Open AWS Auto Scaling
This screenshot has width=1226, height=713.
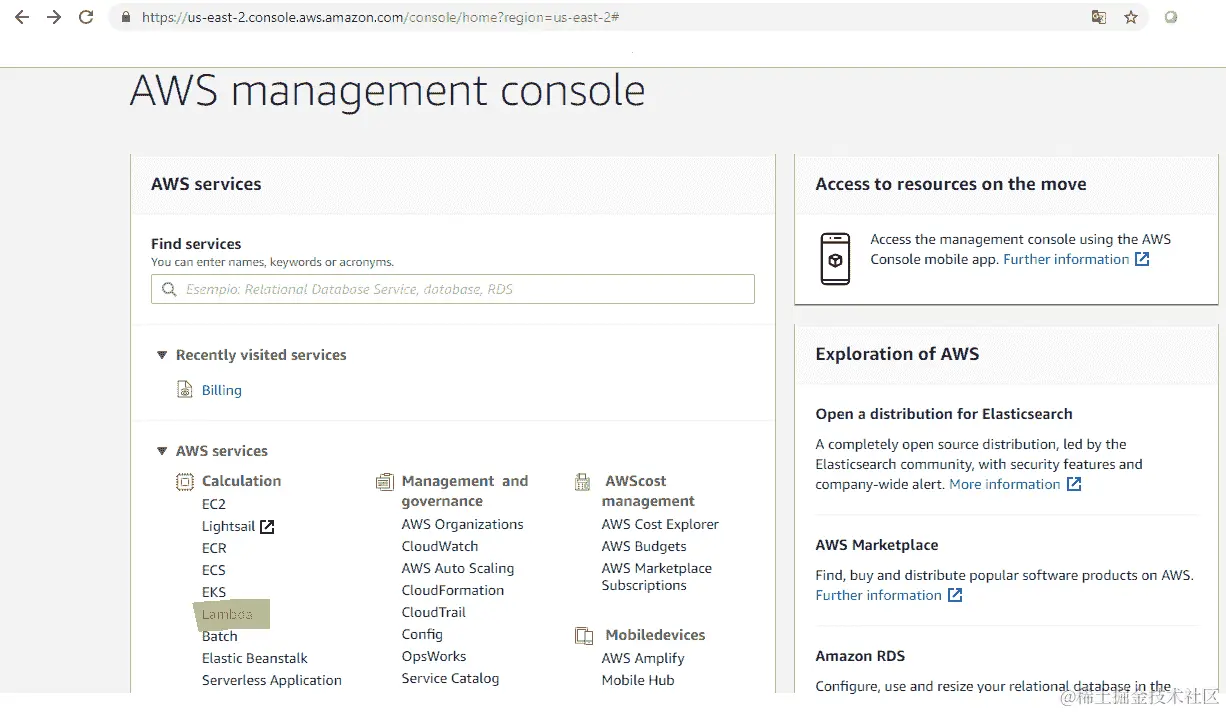click(x=458, y=568)
